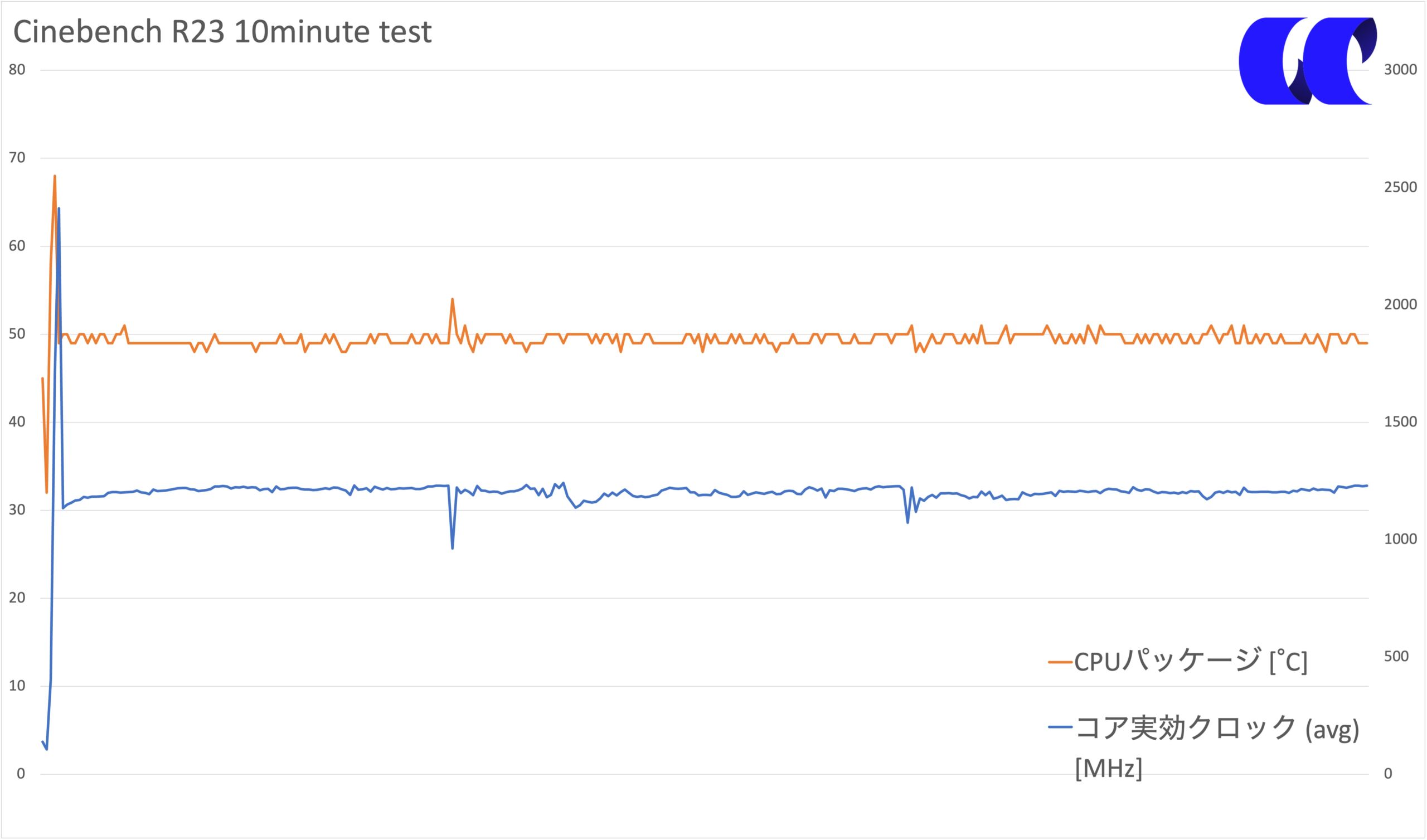The image size is (1427, 840).
Task: Click the right axis label 2500
Action: point(1400,187)
